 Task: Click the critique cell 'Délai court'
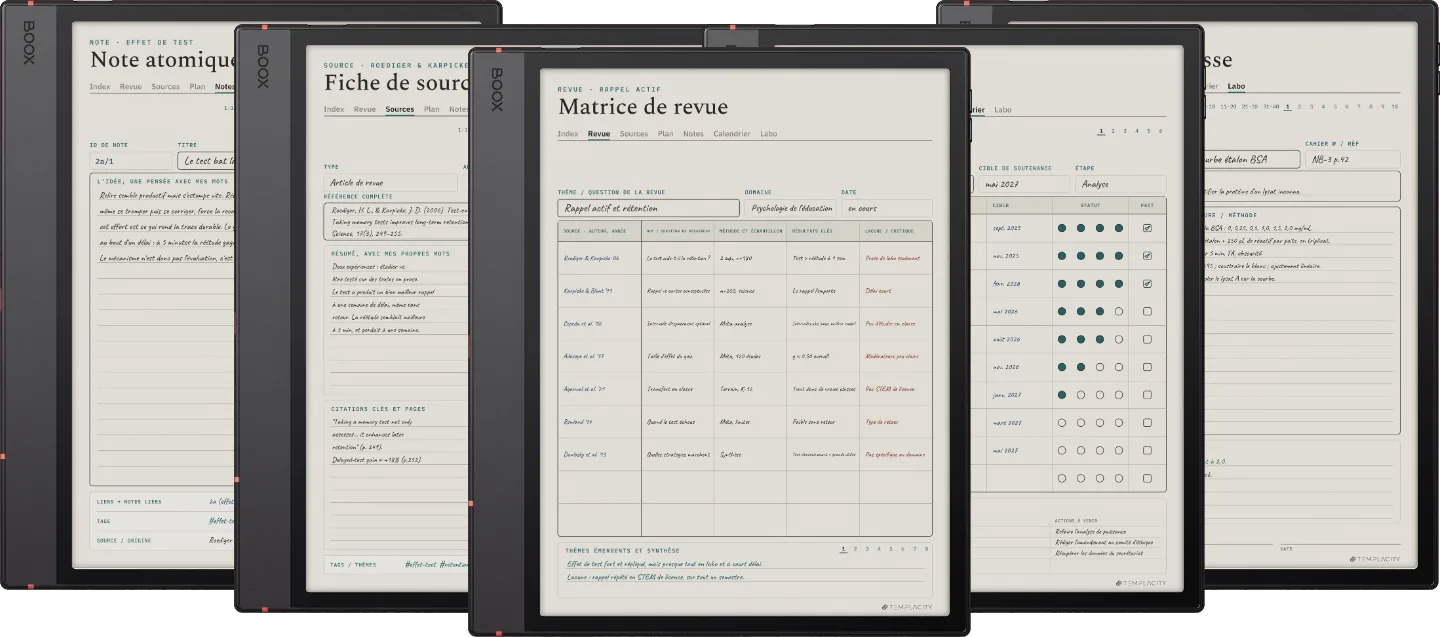pyautogui.click(x=895, y=291)
